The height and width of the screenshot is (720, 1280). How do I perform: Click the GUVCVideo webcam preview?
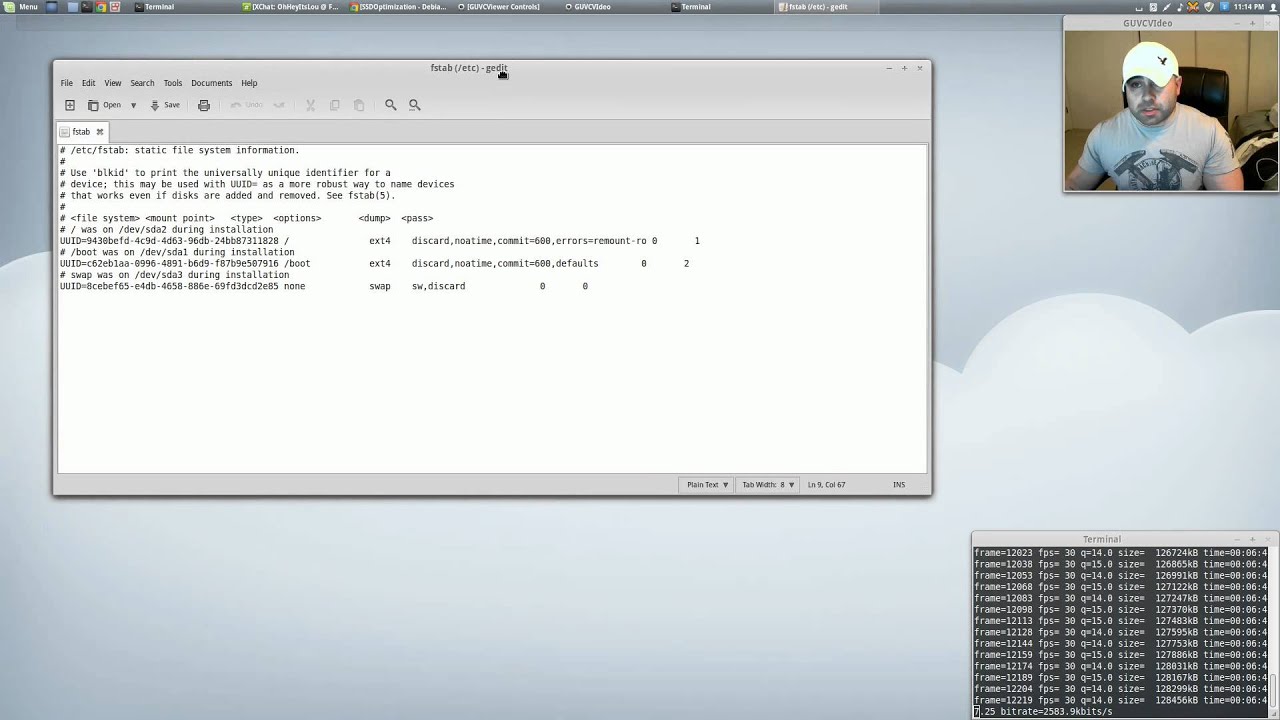1170,110
